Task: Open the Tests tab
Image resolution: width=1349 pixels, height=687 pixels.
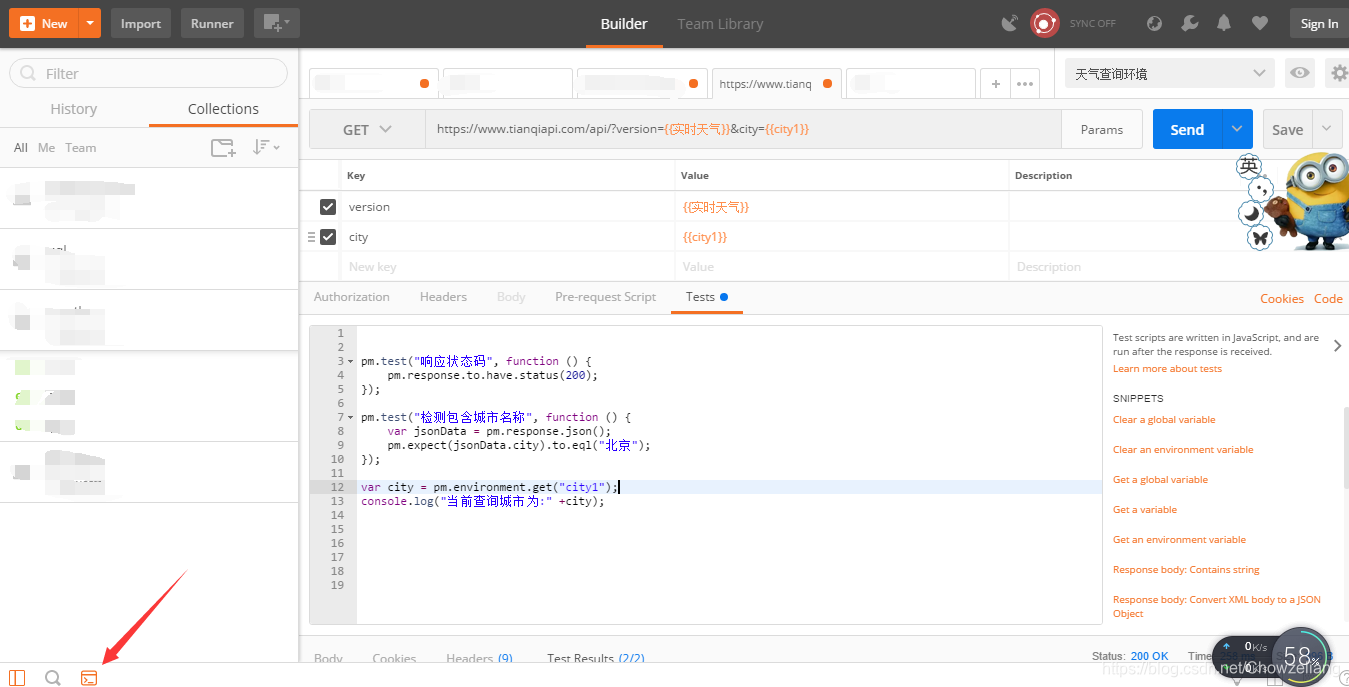Action: 706,297
